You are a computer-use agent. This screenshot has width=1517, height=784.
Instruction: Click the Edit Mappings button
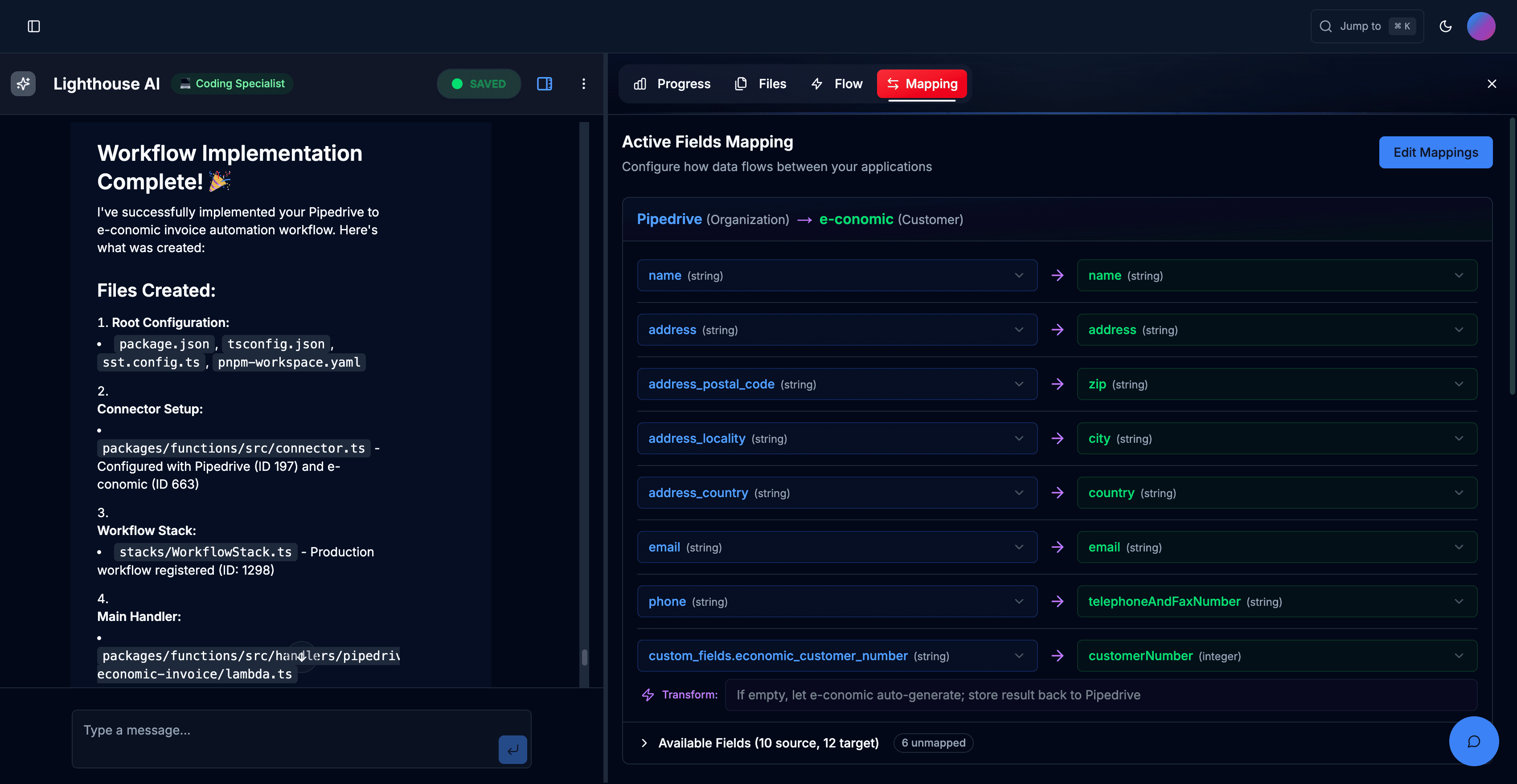tap(1435, 152)
